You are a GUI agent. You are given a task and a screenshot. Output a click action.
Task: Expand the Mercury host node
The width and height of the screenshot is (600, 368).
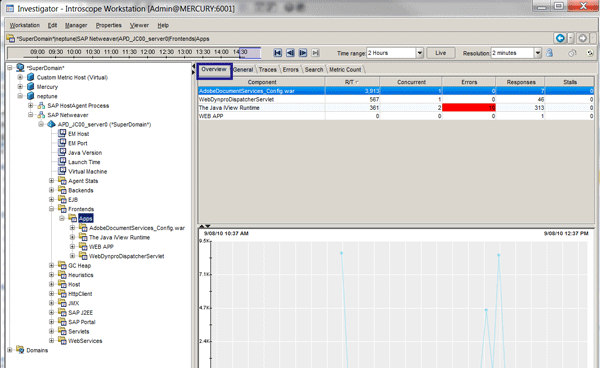20,86
